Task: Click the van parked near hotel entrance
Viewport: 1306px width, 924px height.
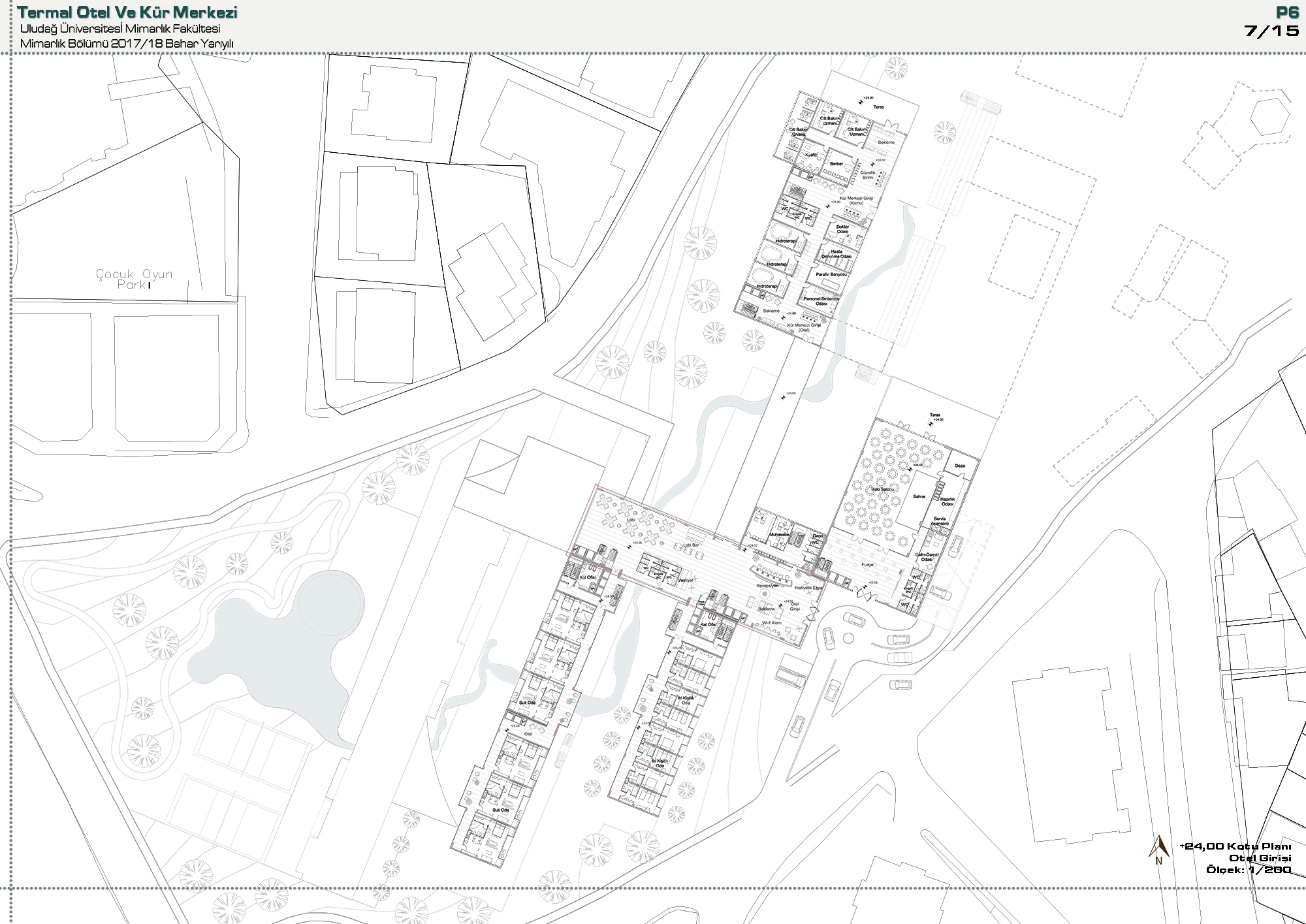Action: (x=791, y=677)
